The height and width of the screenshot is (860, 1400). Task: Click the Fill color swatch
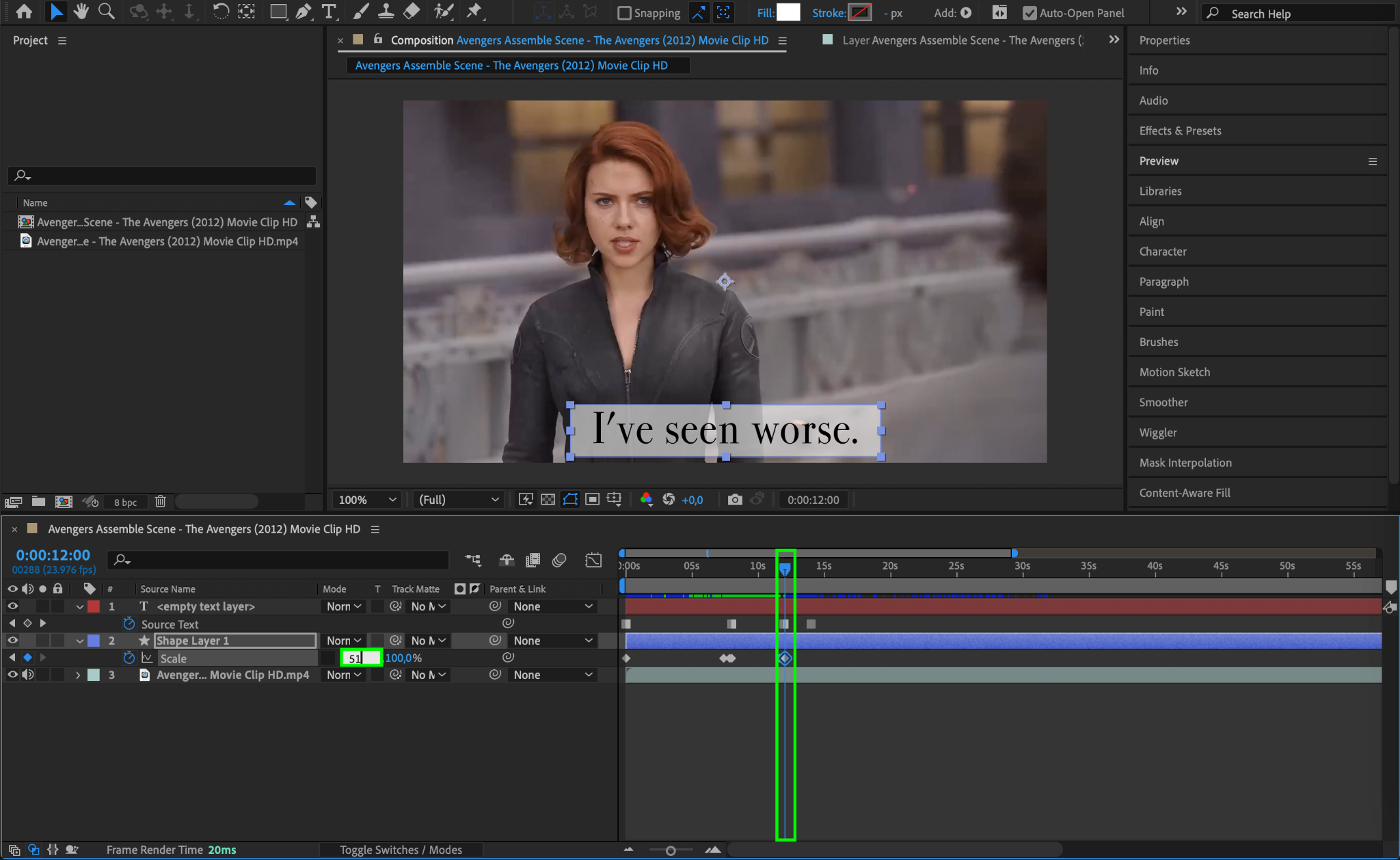click(788, 12)
